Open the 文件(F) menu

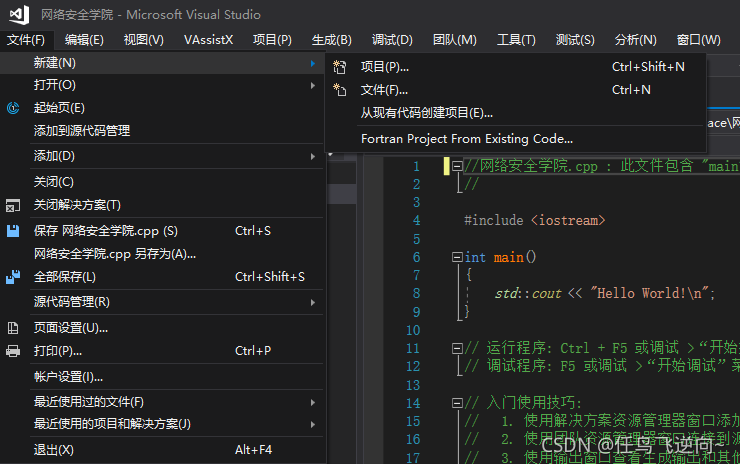pos(26,40)
